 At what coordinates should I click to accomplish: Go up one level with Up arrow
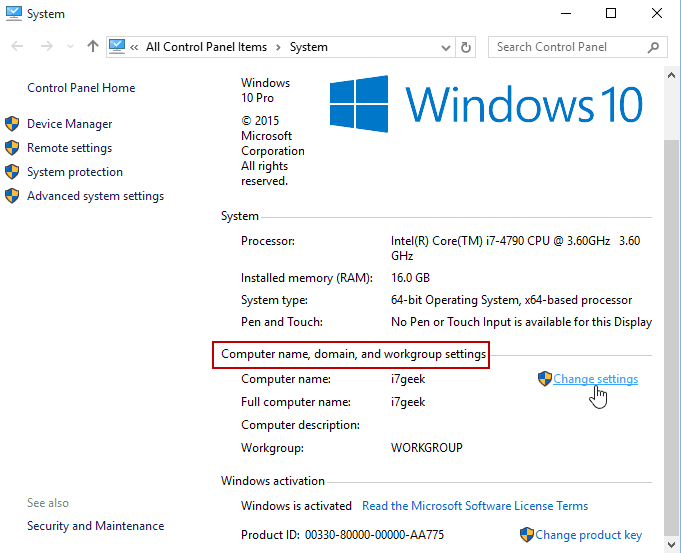93,46
